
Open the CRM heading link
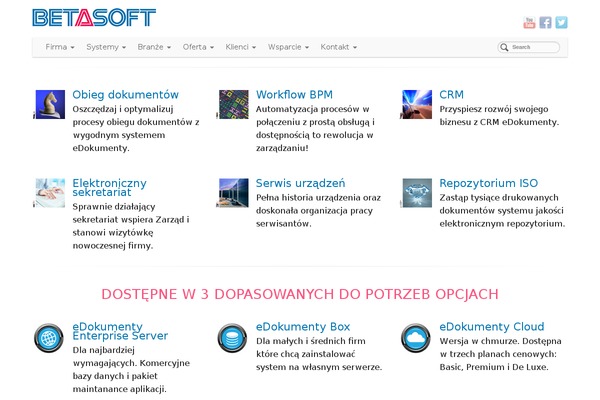(452, 95)
